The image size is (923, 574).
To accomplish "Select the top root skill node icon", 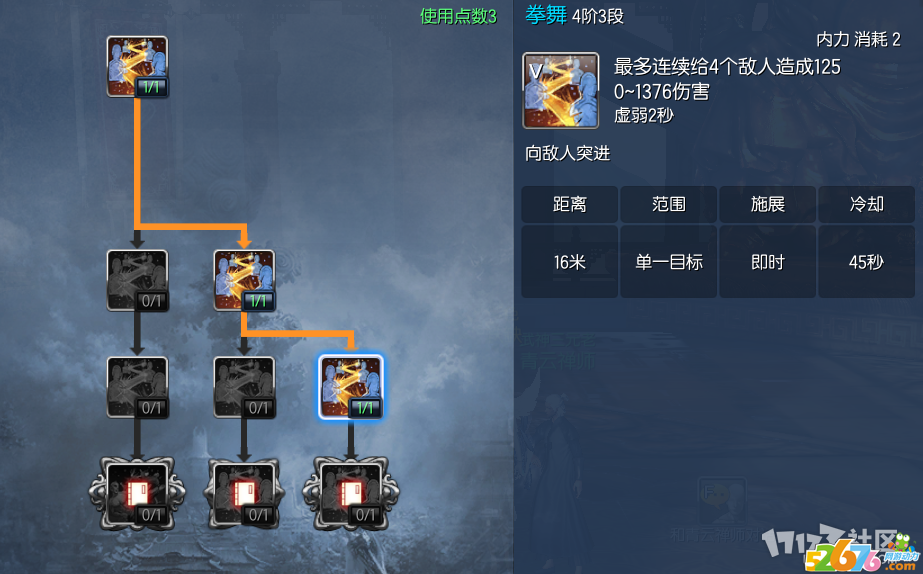I will click(137, 67).
